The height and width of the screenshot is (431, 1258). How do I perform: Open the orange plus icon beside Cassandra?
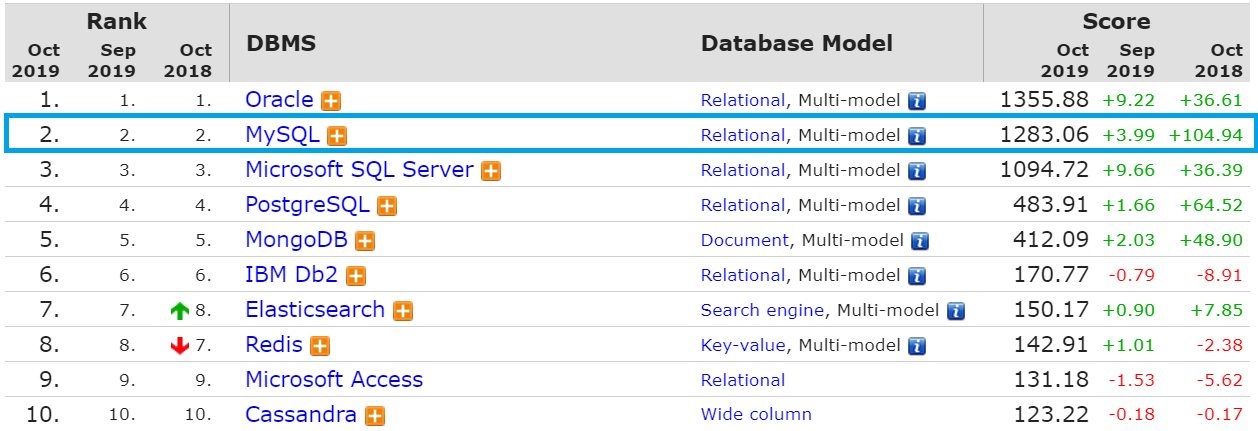[x=376, y=416]
